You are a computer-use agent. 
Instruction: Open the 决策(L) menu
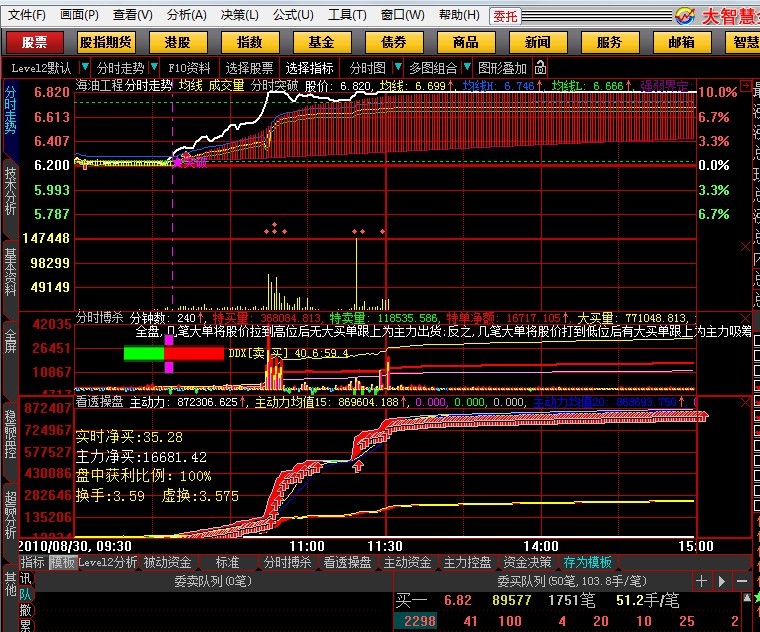tap(239, 15)
